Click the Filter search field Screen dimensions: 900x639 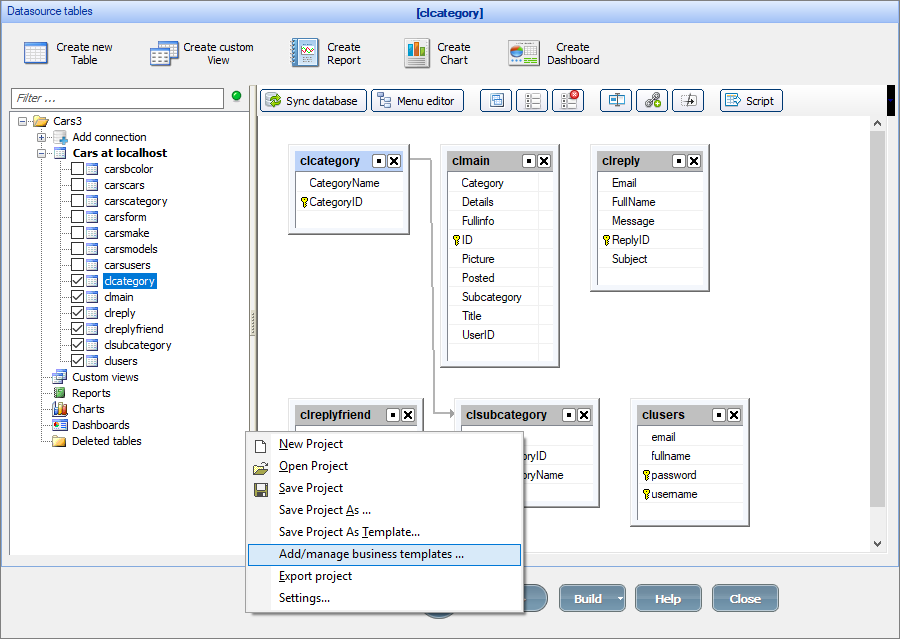(x=117, y=98)
